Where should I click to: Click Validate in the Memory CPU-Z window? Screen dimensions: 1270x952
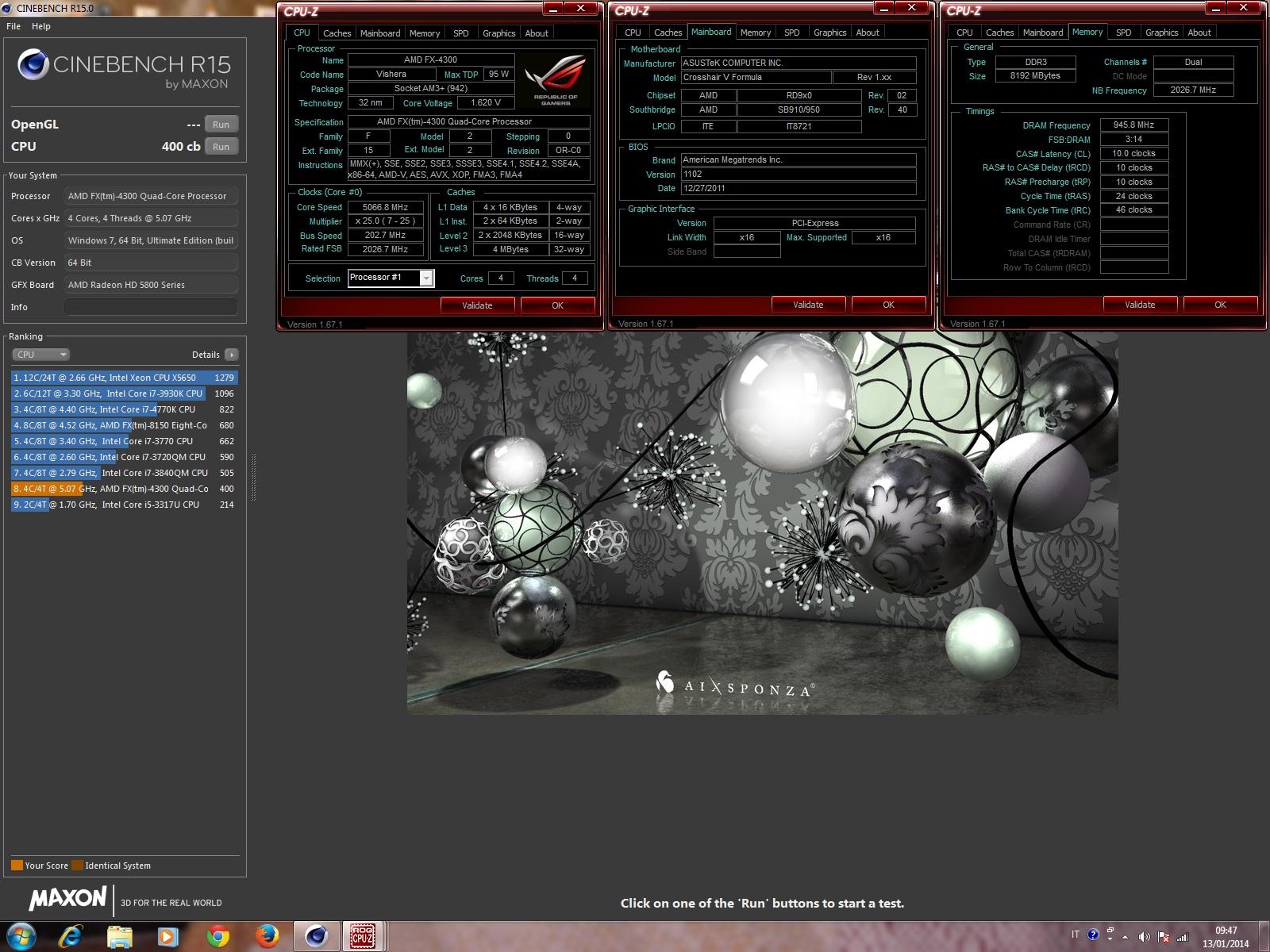(1140, 305)
